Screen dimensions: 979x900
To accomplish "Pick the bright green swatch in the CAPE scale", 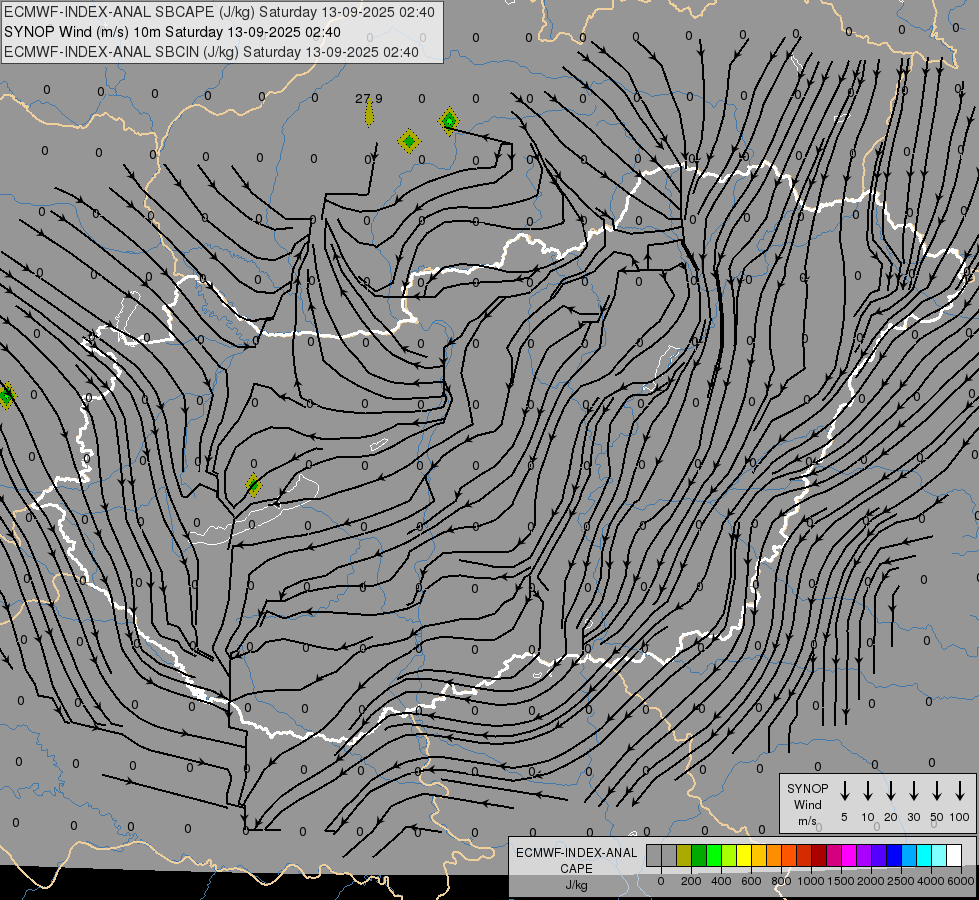I will tap(714, 855).
